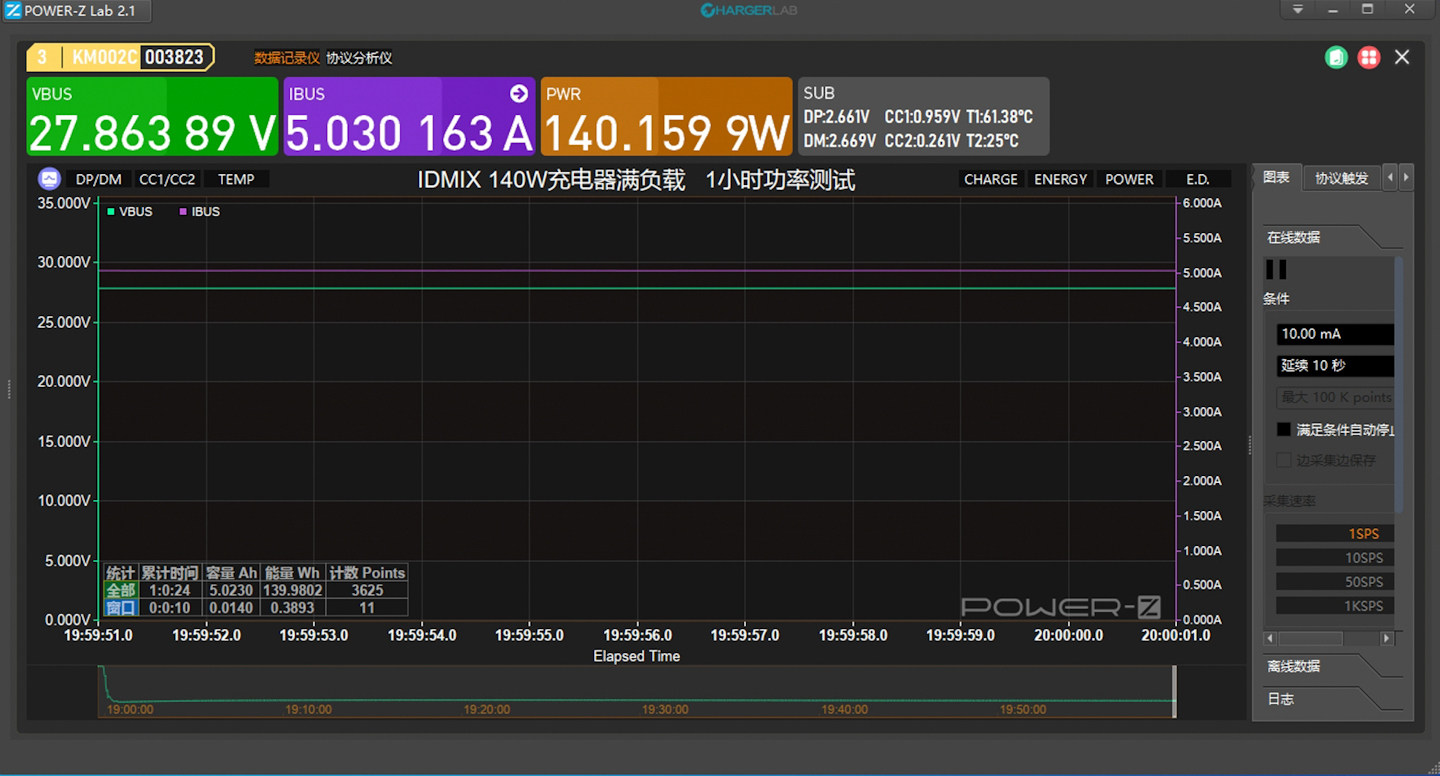The image size is (1440, 776).
Task: Open the 数据记录仪 tab
Action: (287, 58)
